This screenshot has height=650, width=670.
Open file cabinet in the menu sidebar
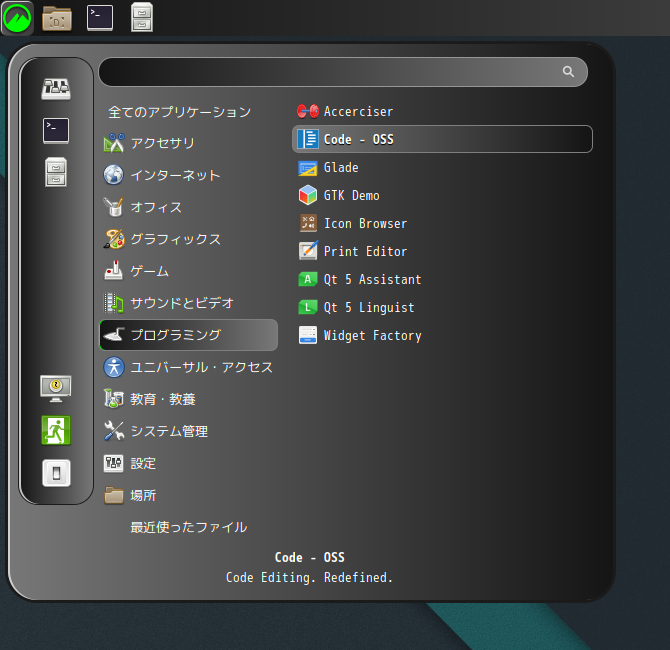click(x=56, y=172)
